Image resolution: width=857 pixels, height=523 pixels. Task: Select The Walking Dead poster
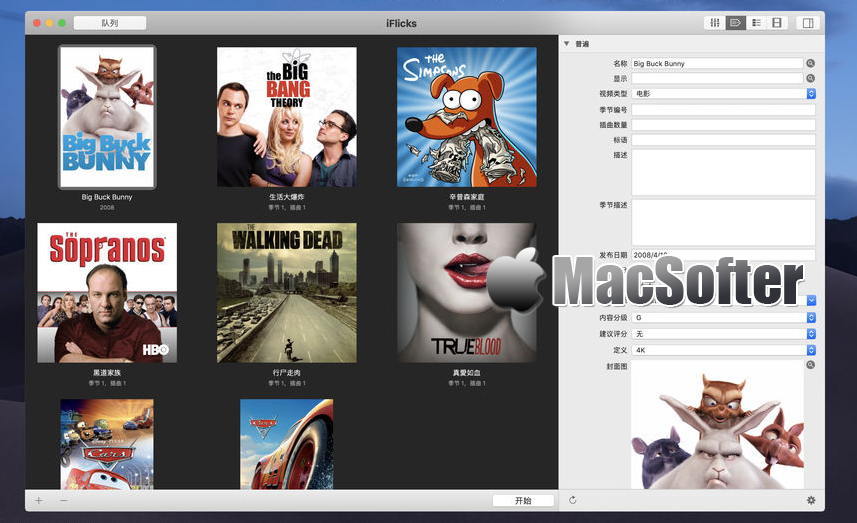coord(287,293)
